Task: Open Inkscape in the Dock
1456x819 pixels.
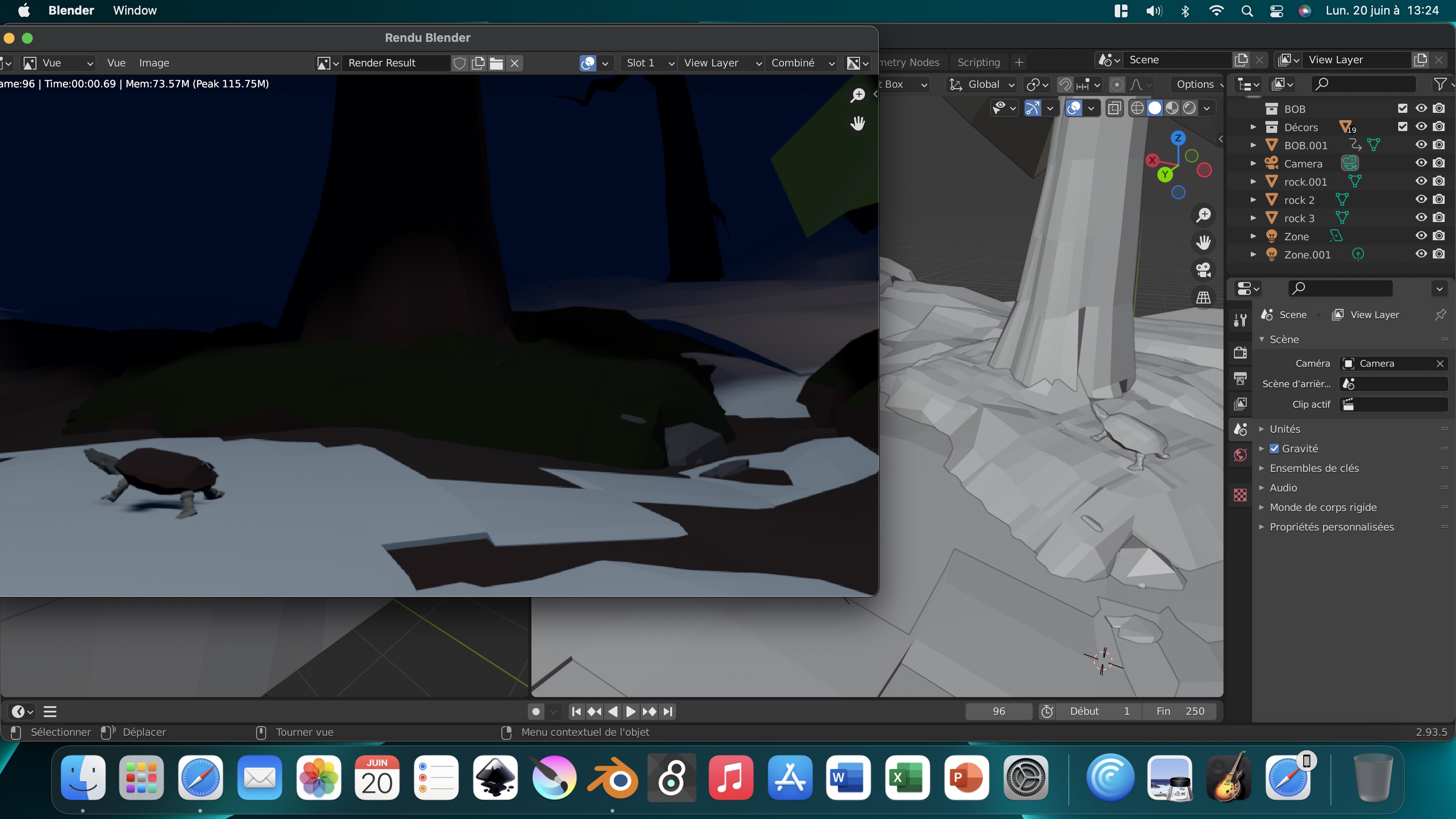Action: point(495,779)
